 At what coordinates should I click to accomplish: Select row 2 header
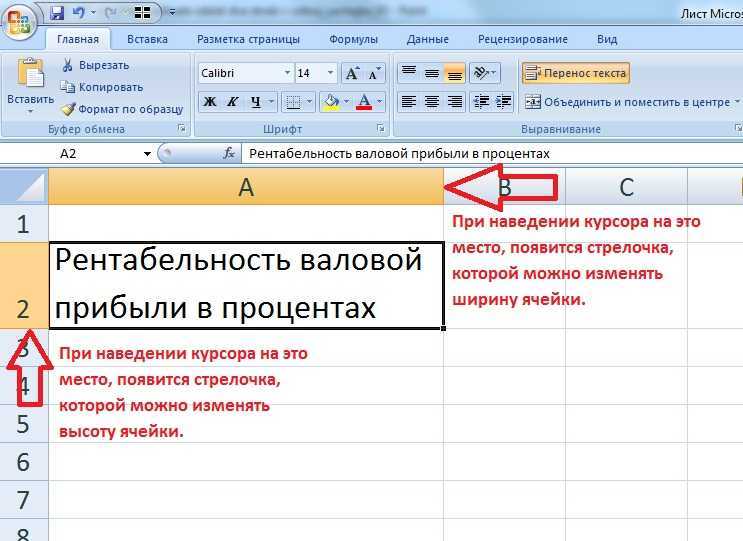[24, 286]
